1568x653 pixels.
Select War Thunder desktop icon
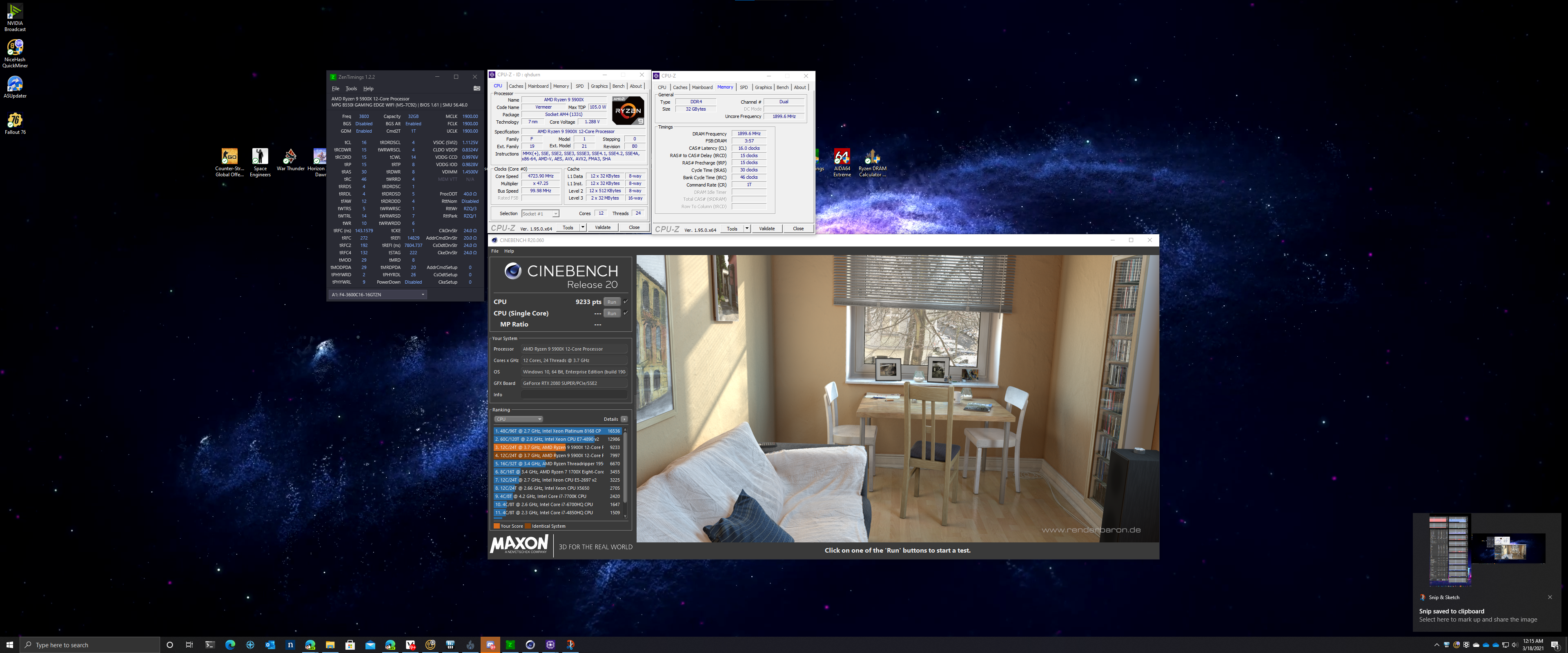coord(290,160)
